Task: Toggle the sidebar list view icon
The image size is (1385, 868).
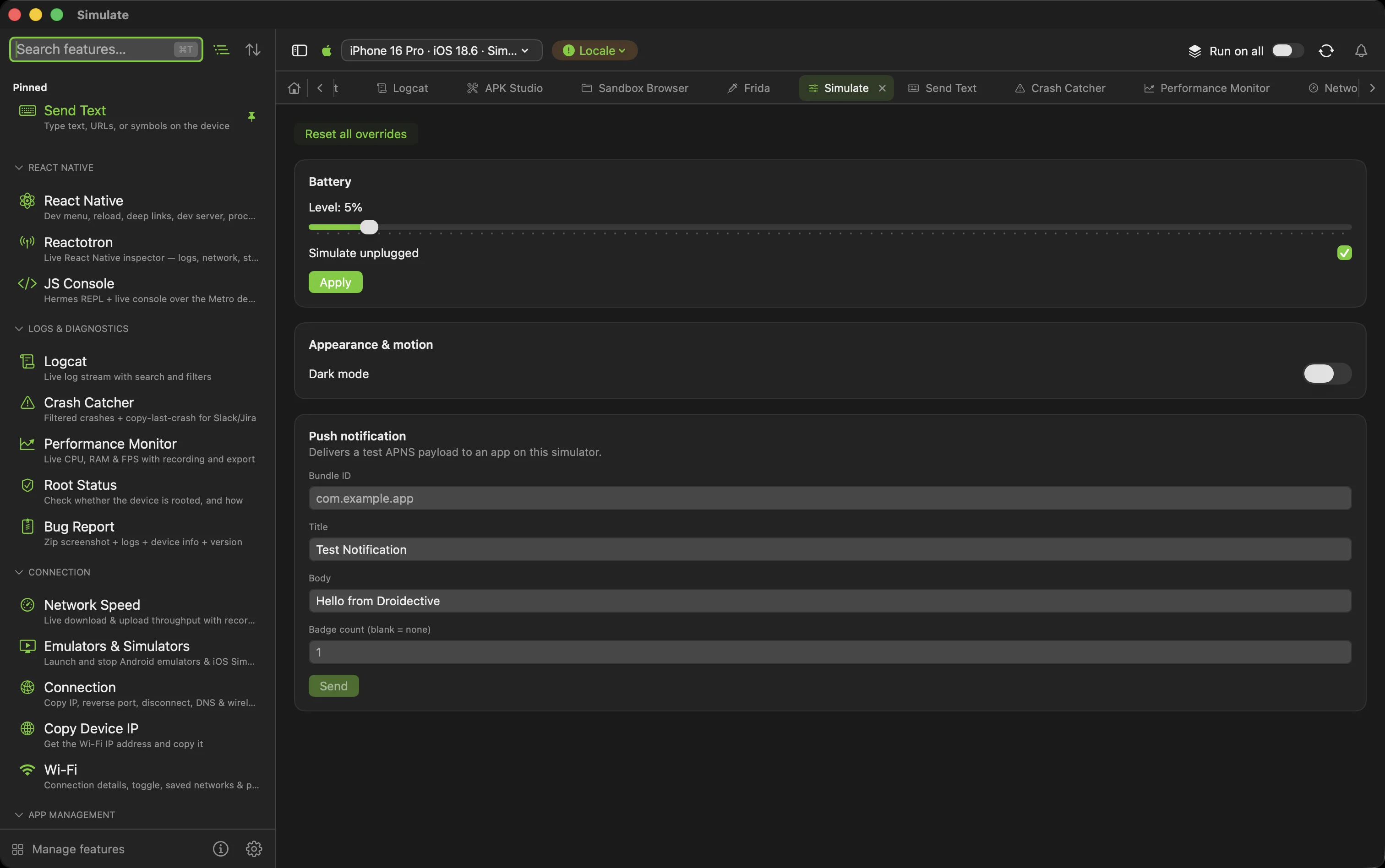Action: point(222,50)
